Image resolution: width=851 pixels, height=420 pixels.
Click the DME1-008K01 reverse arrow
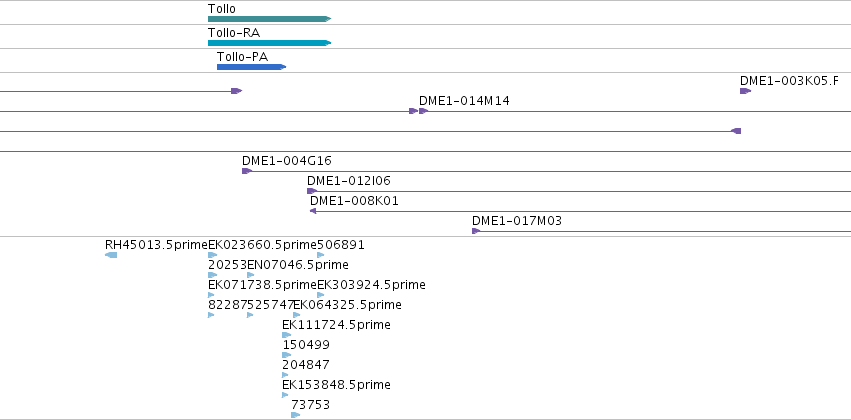(313, 211)
